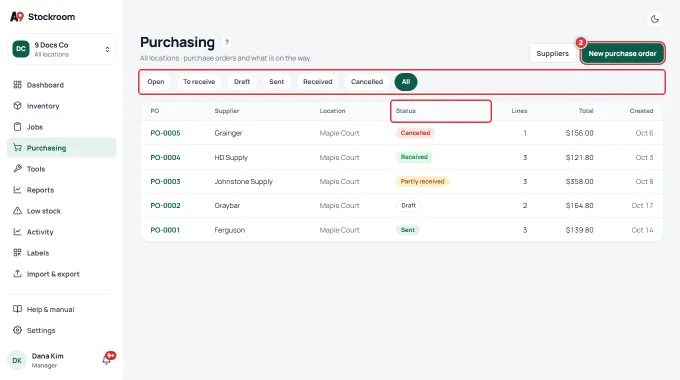Click Johnstone Supply supplier name

243,181
